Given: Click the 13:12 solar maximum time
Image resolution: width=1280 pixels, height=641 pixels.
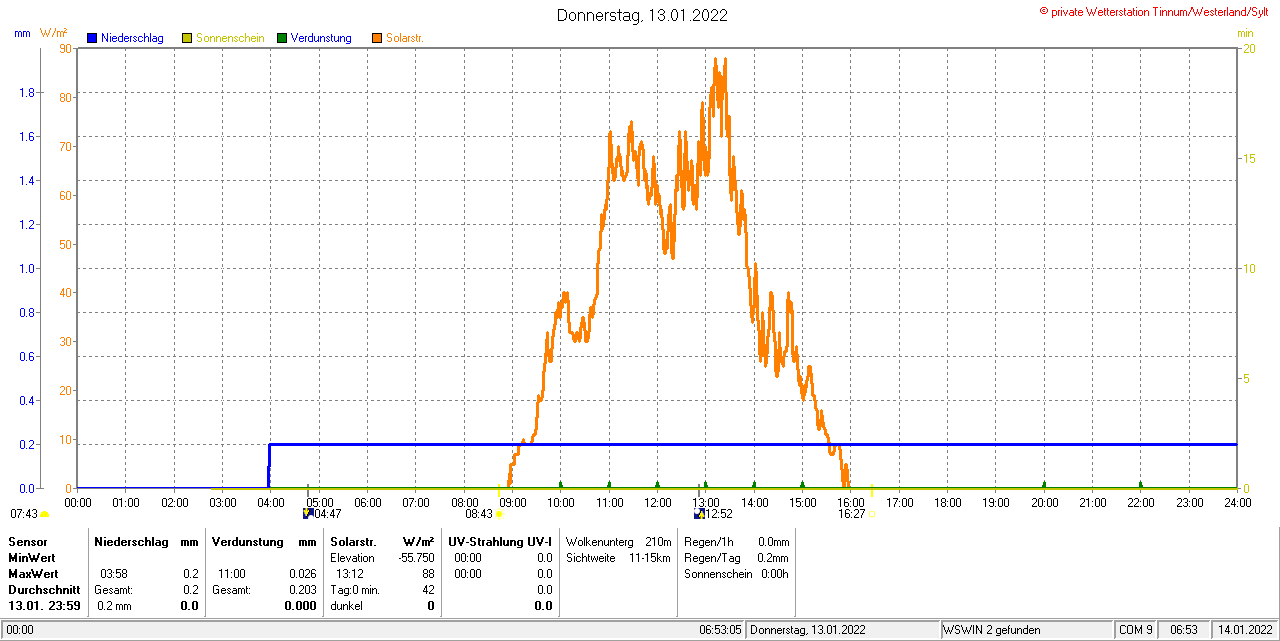Looking at the screenshot, I should click(350, 574).
